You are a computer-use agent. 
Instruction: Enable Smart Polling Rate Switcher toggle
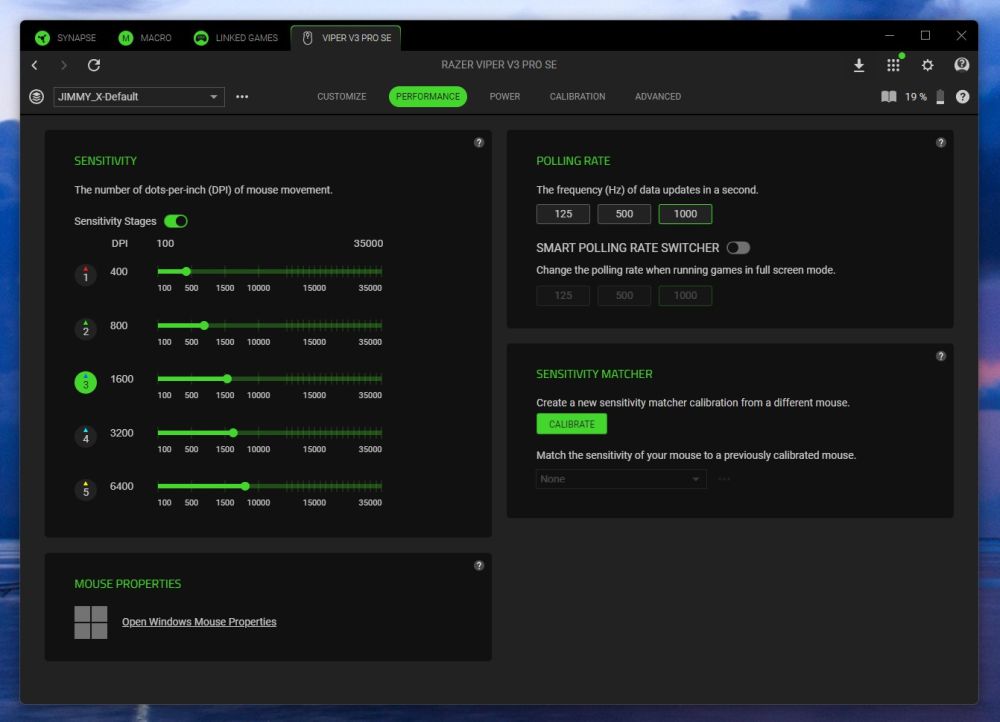(x=738, y=248)
